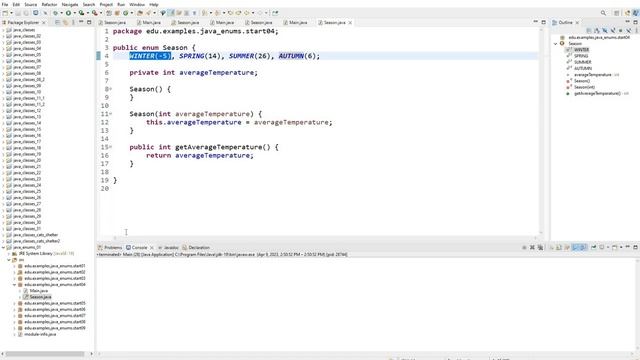Open the Refactor menu
Image resolution: width=640 pixels, height=360 pixels.
(x=49, y=4)
